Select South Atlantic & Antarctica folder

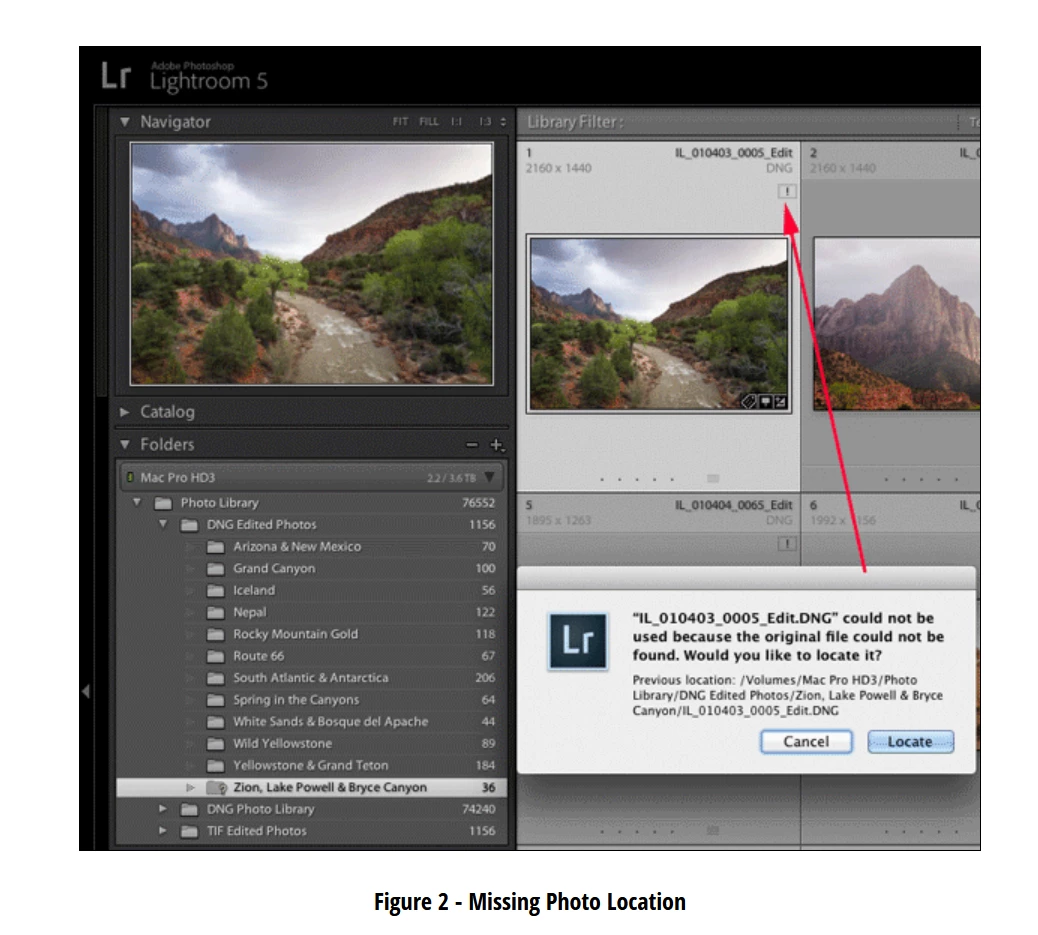311,678
